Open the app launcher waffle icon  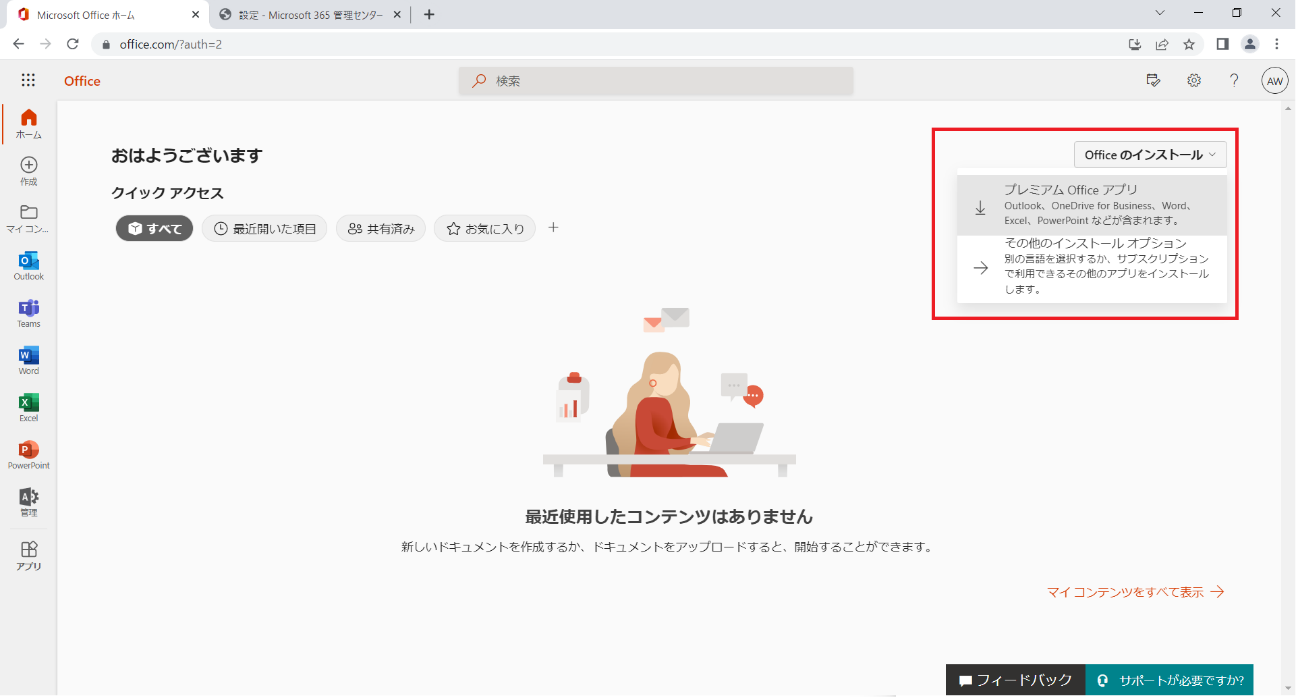28,81
